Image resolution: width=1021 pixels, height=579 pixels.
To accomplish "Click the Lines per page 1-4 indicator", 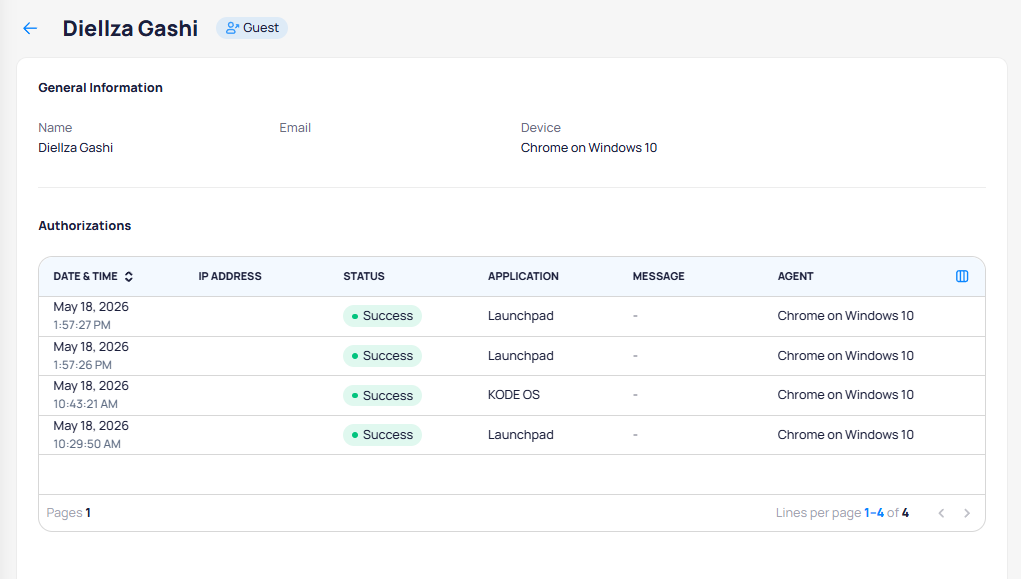I will pyautogui.click(x=842, y=513).
